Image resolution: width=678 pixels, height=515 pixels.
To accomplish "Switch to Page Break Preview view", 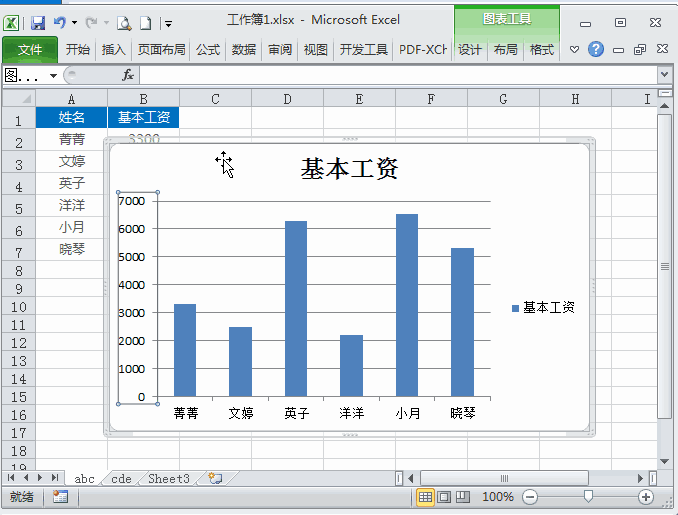I will coord(463,497).
